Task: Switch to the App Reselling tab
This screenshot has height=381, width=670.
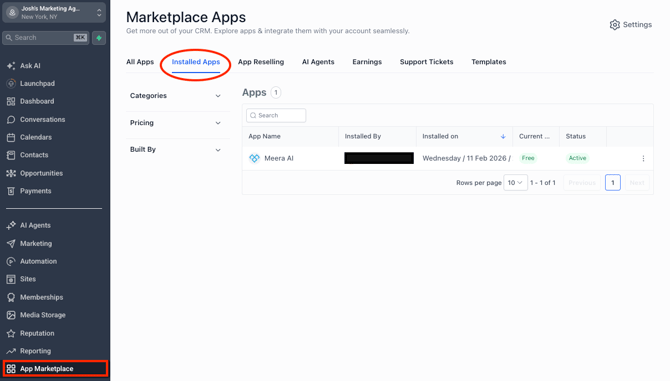Action: [x=261, y=62]
